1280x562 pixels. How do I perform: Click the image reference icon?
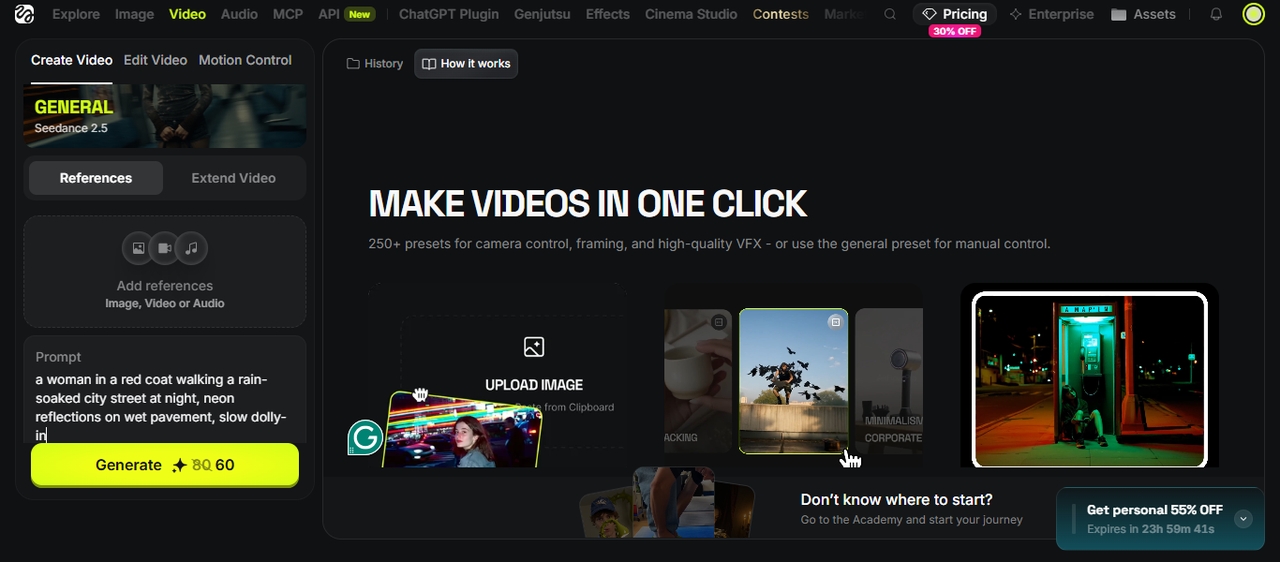point(138,248)
